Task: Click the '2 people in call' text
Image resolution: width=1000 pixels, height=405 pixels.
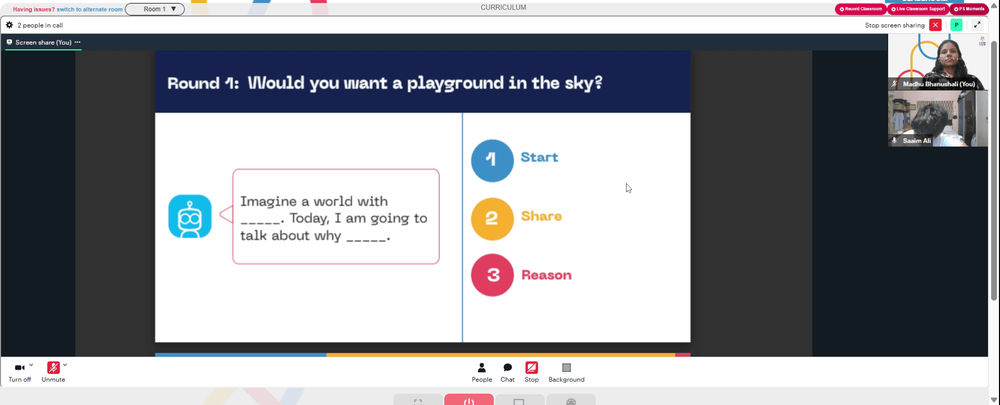Action: [x=40, y=26]
